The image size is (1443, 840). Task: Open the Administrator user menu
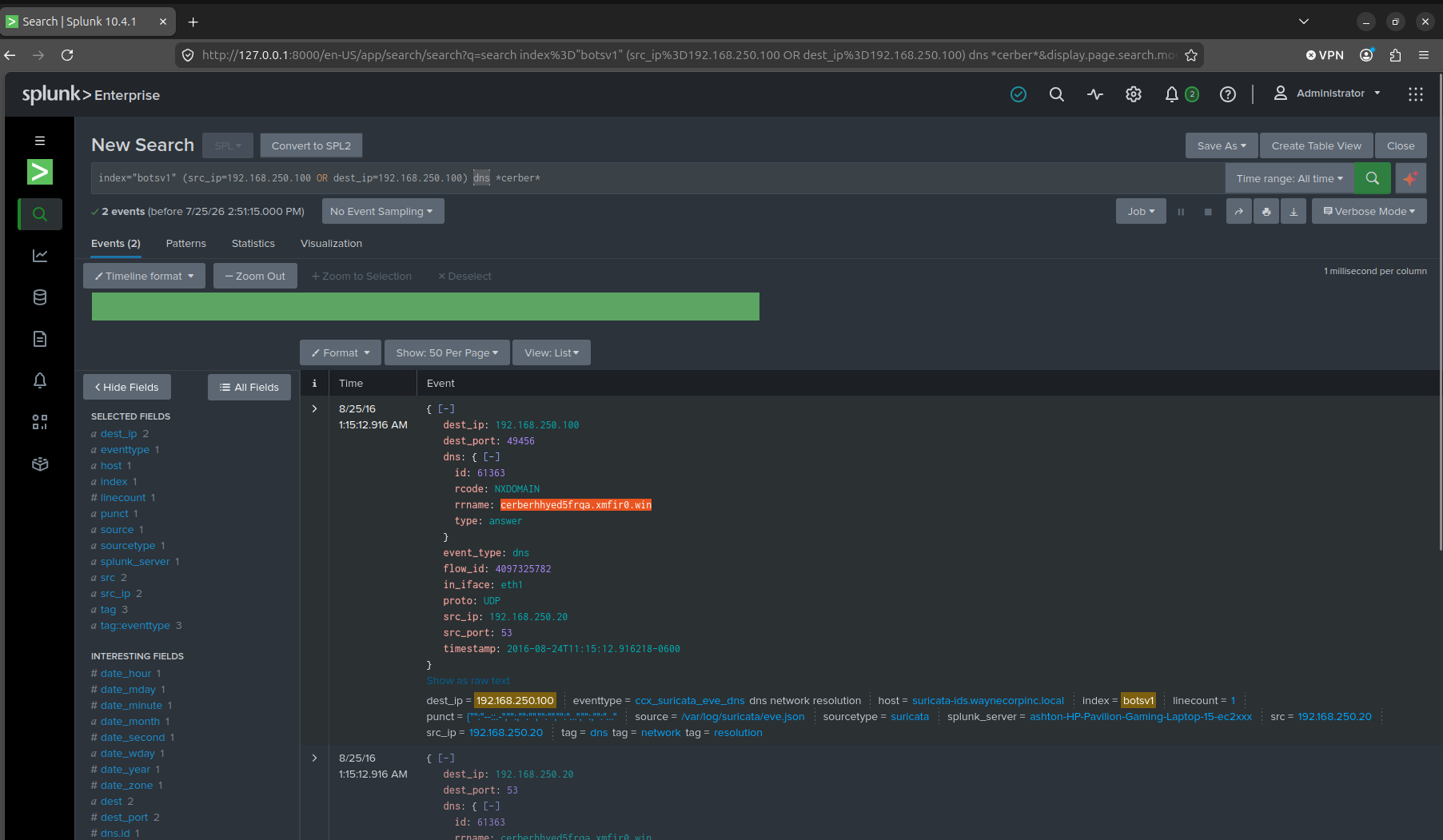pos(1327,94)
